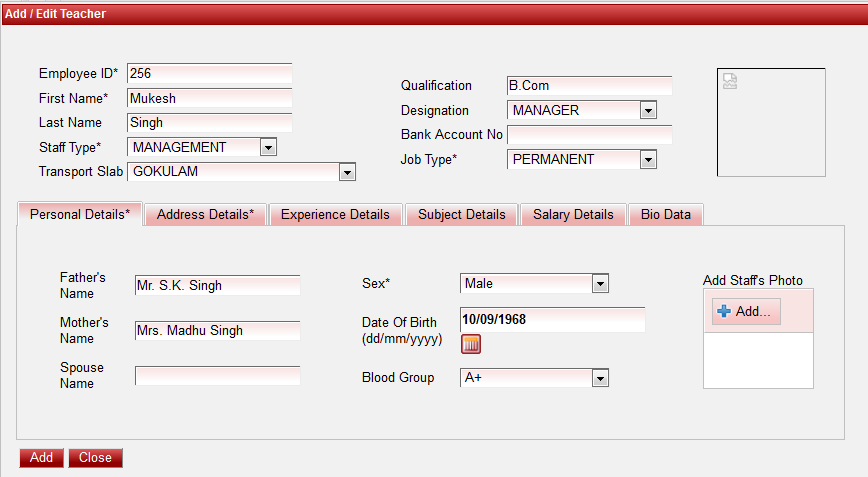Image resolution: width=868 pixels, height=477 pixels.
Task: Switch to Salary Details tab
Action: coord(573,215)
